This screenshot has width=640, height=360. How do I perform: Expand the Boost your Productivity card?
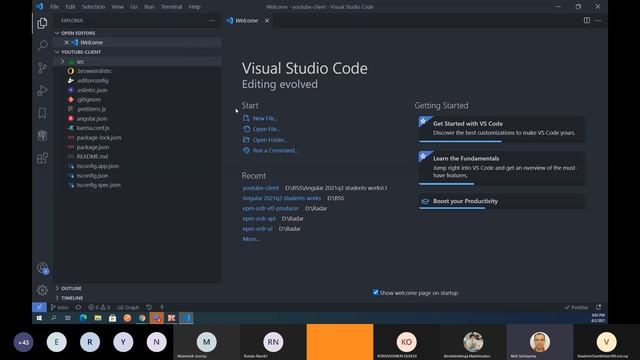coord(501,202)
